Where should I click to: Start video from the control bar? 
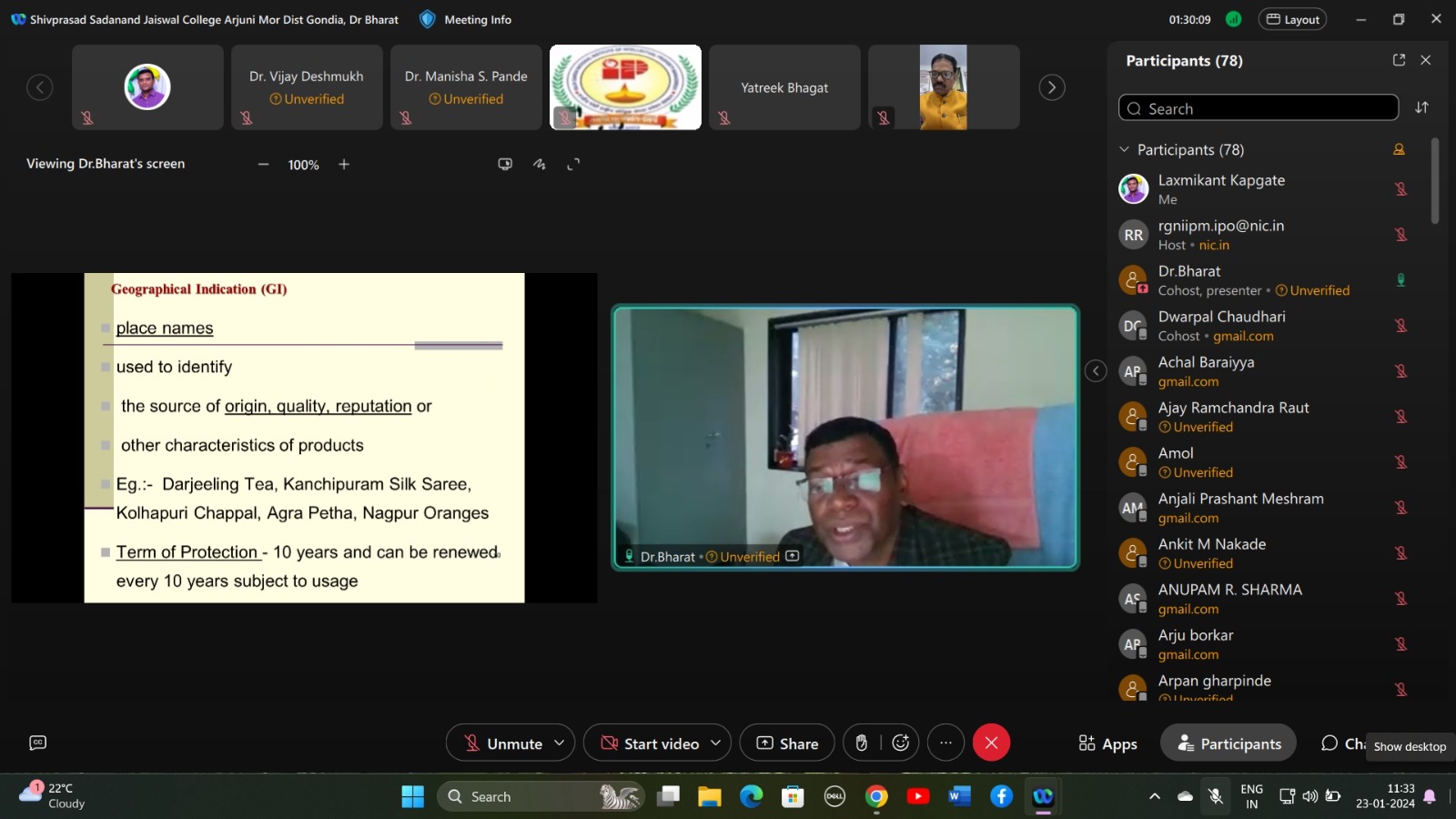[x=649, y=743]
